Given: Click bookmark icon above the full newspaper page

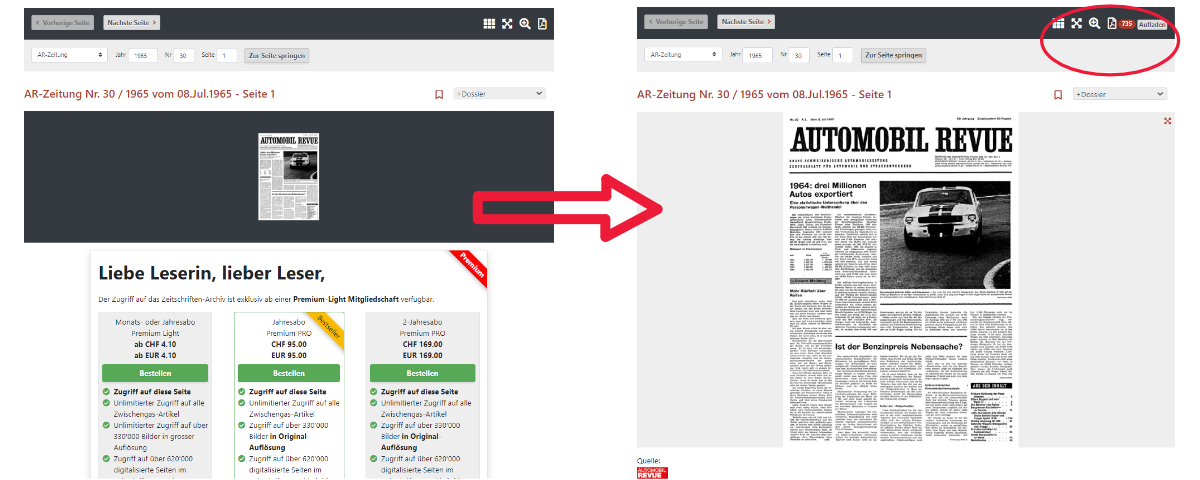Looking at the screenshot, I should (1057, 94).
